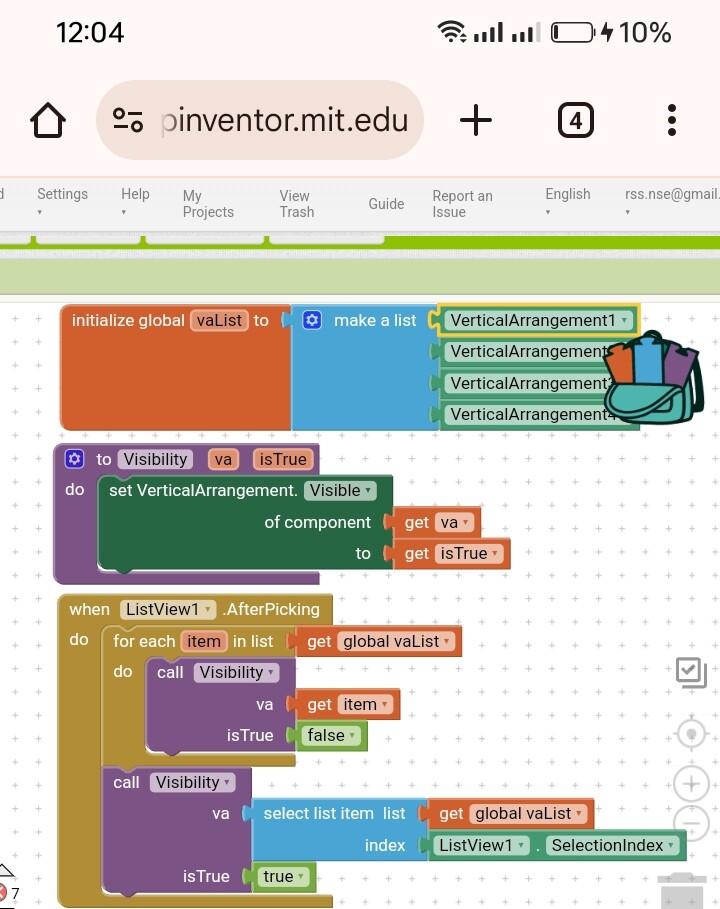Toggle the false boolean block dropdown
The width and height of the screenshot is (720, 909).
331,736
